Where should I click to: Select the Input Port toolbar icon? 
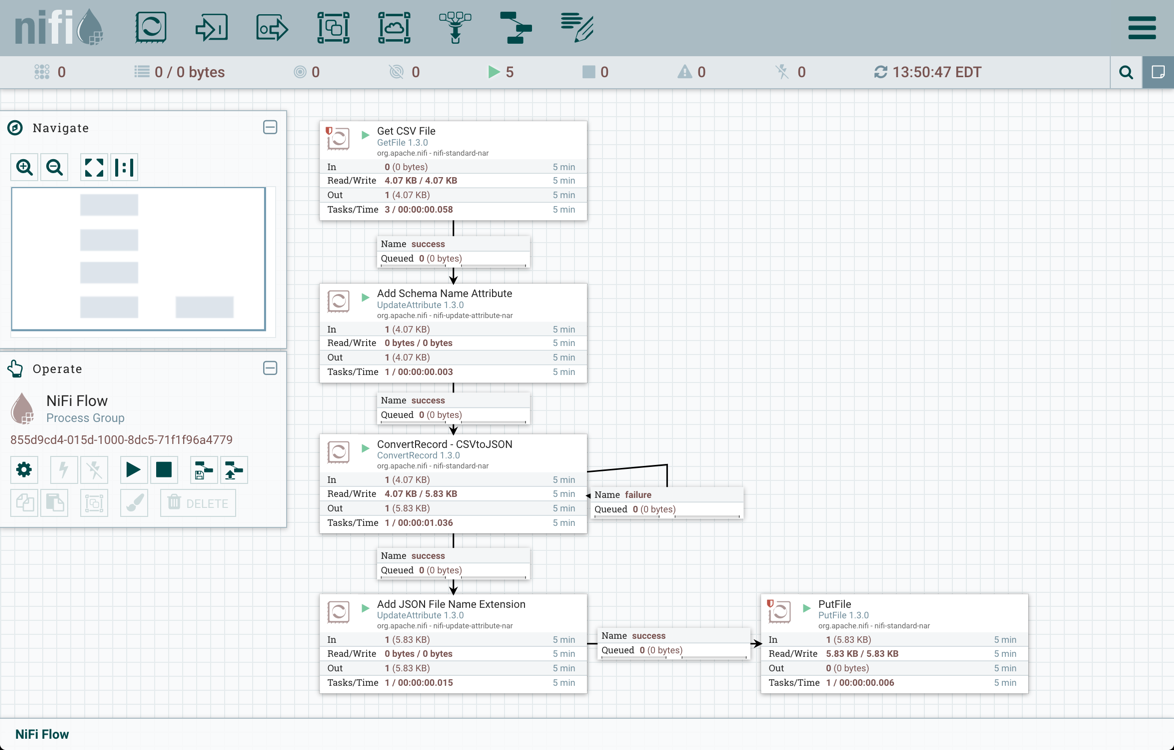tap(211, 27)
